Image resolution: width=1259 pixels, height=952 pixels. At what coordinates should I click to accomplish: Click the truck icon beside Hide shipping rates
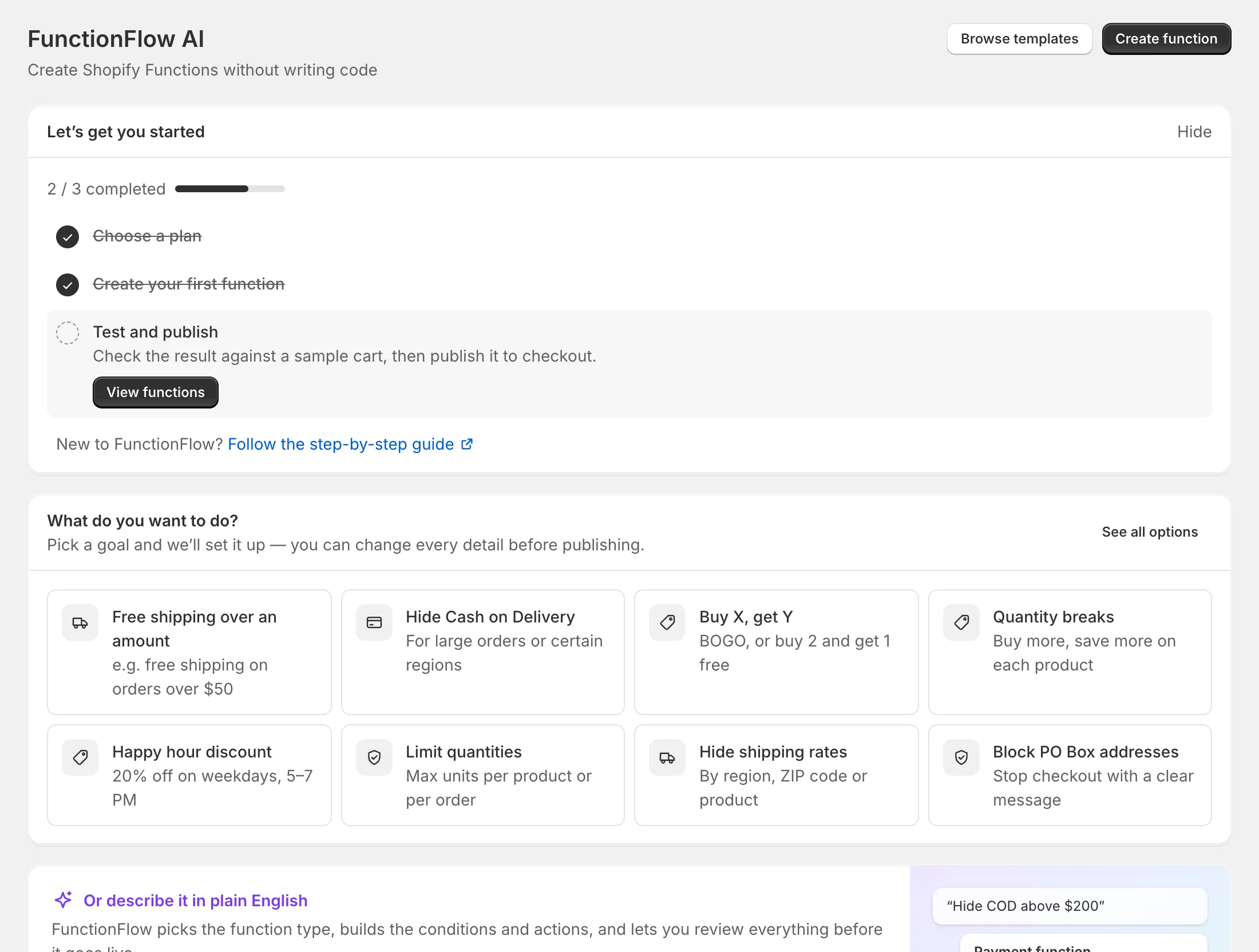[x=667, y=757]
